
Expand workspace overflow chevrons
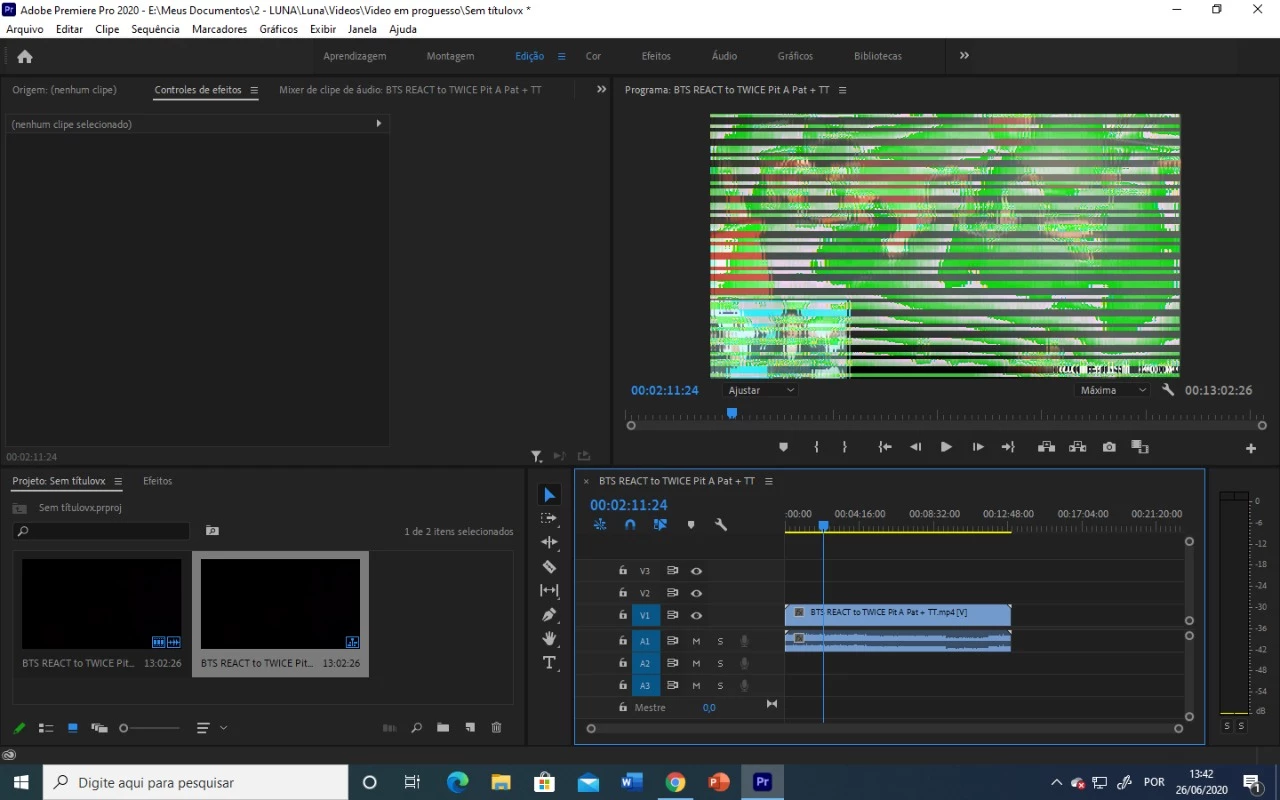(964, 56)
